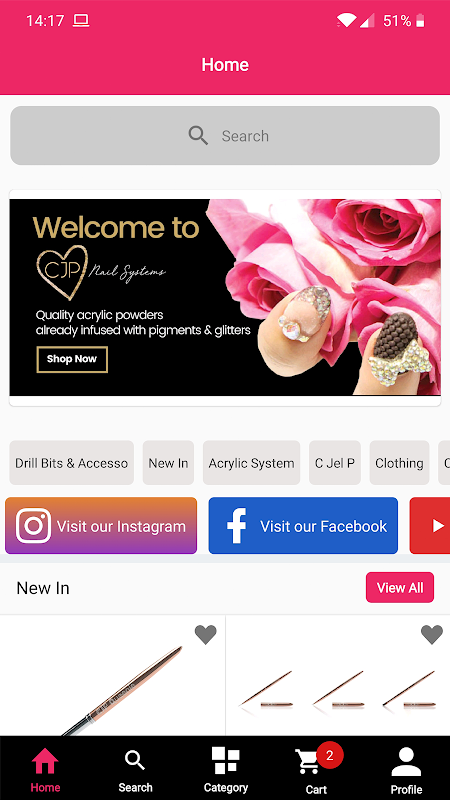Open the red YouTube play button
The height and width of the screenshot is (800, 450).
pos(430,526)
